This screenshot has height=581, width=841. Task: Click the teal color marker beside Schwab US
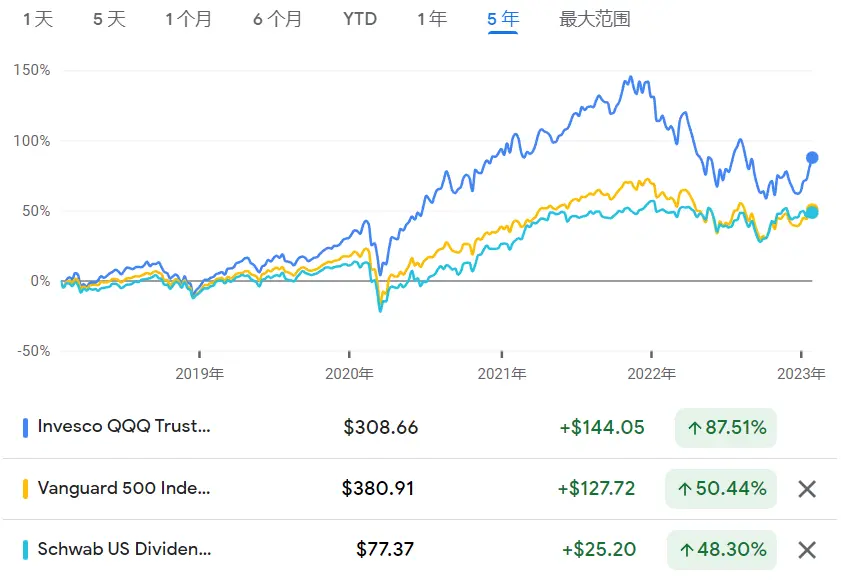pos(25,550)
